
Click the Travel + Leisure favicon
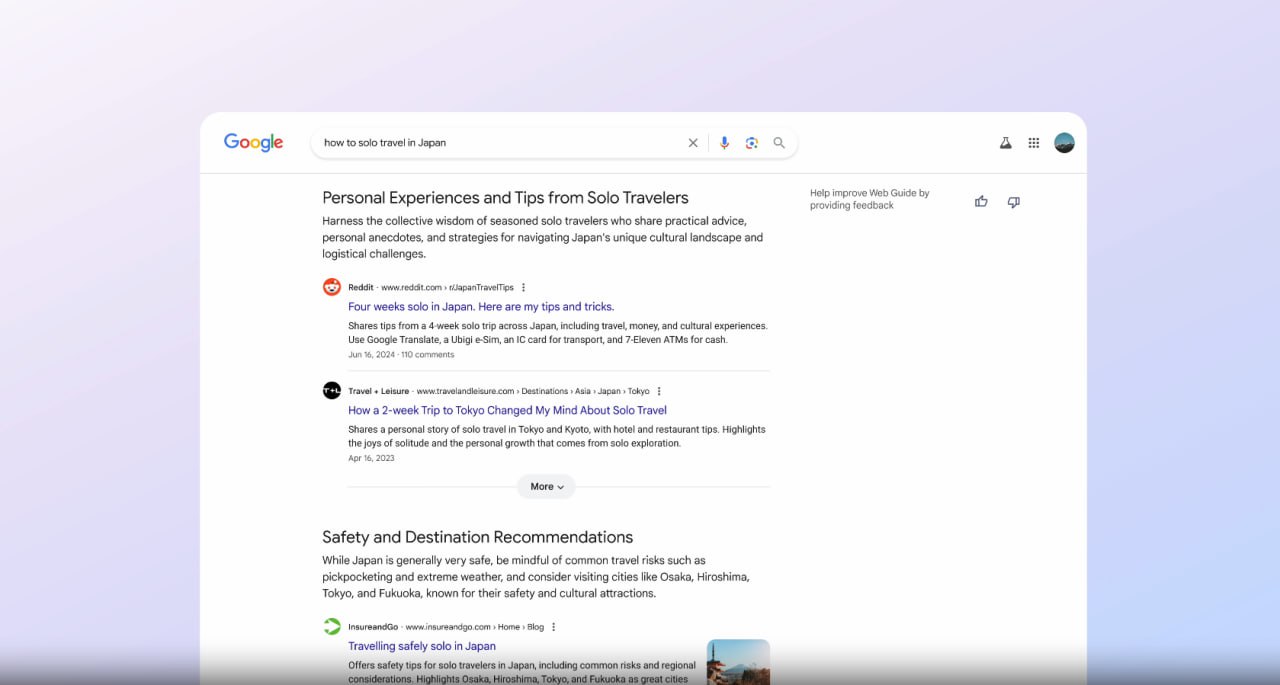pyautogui.click(x=332, y=391)
